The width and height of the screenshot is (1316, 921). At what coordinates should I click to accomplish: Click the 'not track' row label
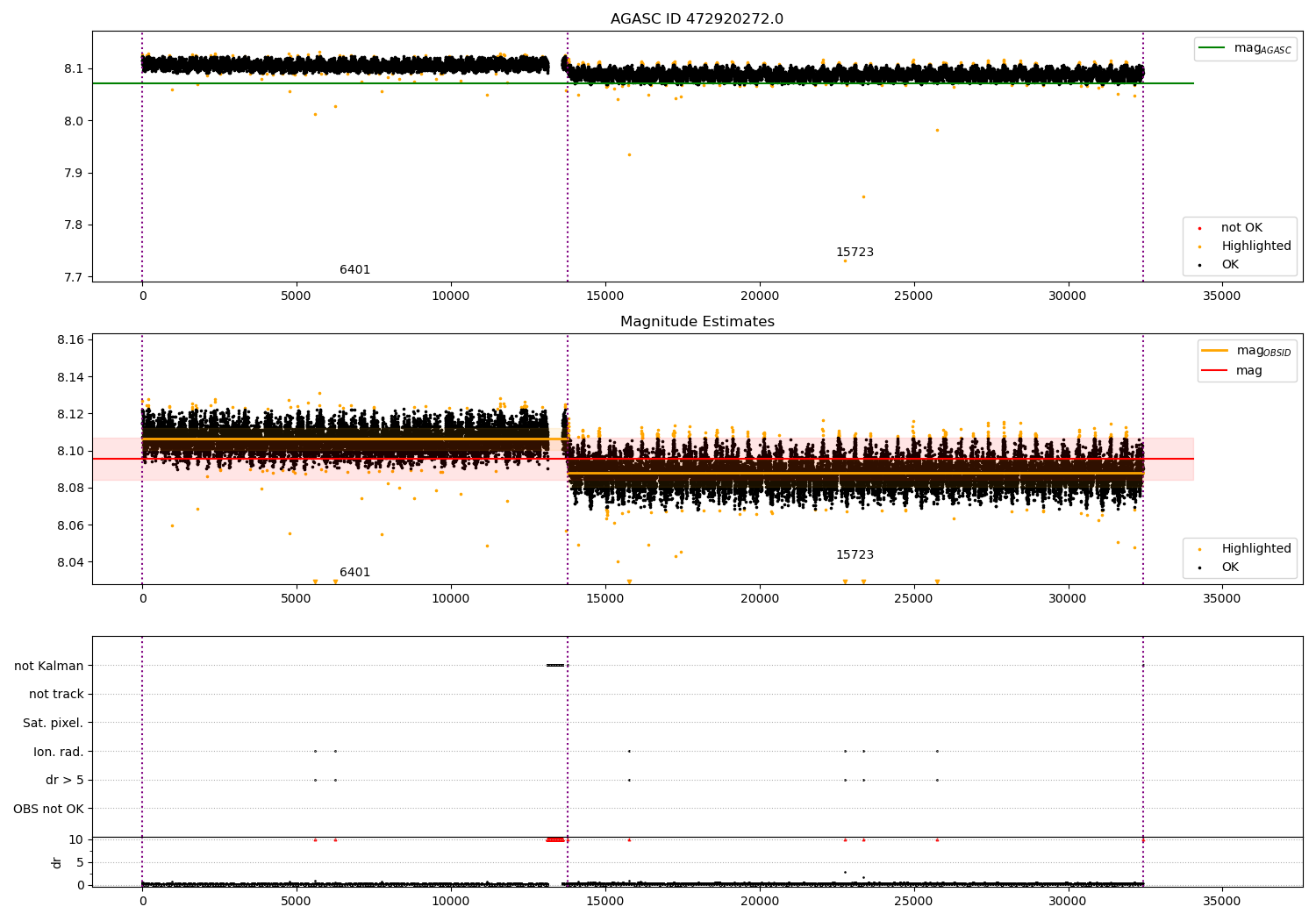click(56, 695)
